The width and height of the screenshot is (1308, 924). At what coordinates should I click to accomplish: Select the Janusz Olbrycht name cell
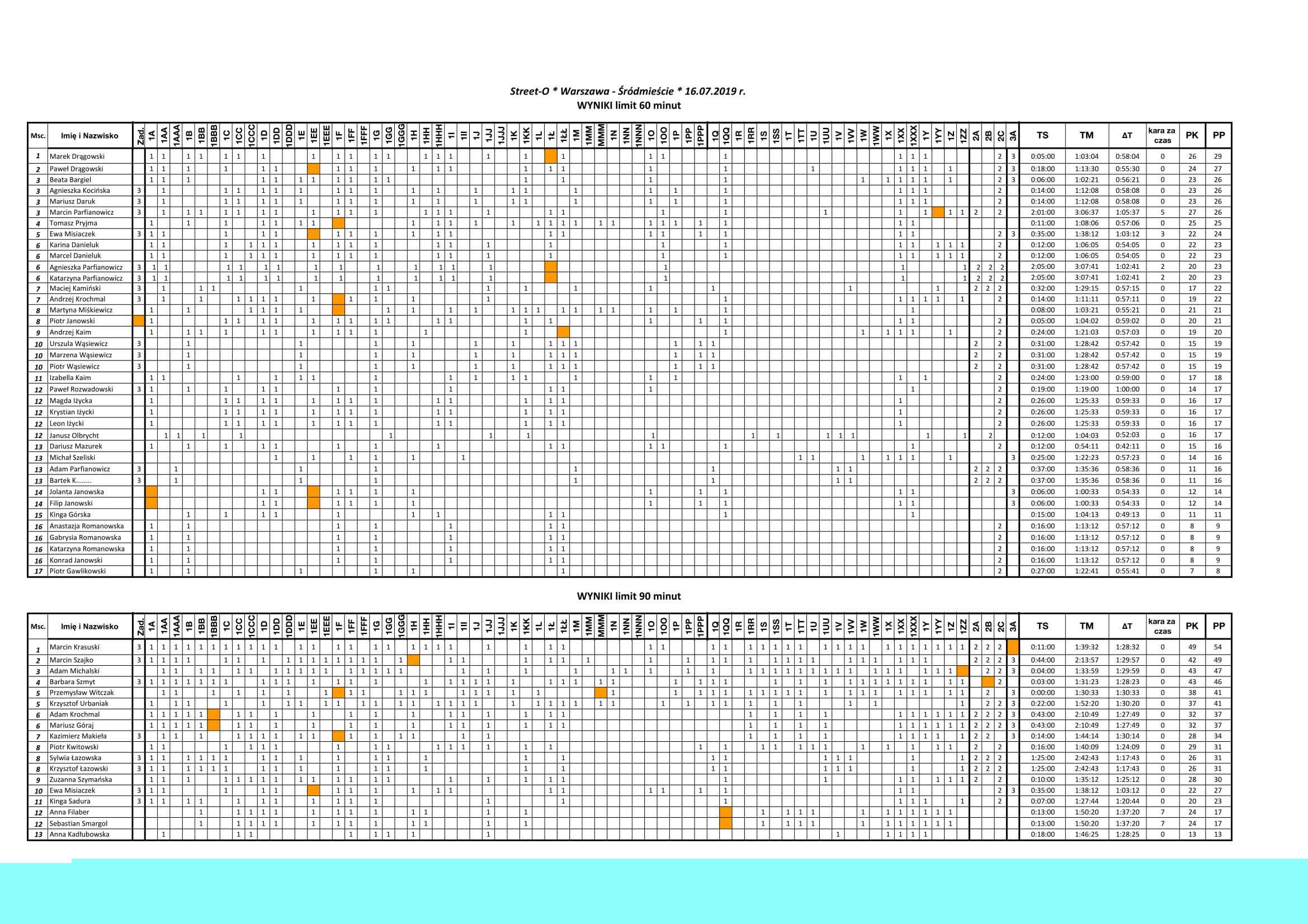click(x=74, y=435)
